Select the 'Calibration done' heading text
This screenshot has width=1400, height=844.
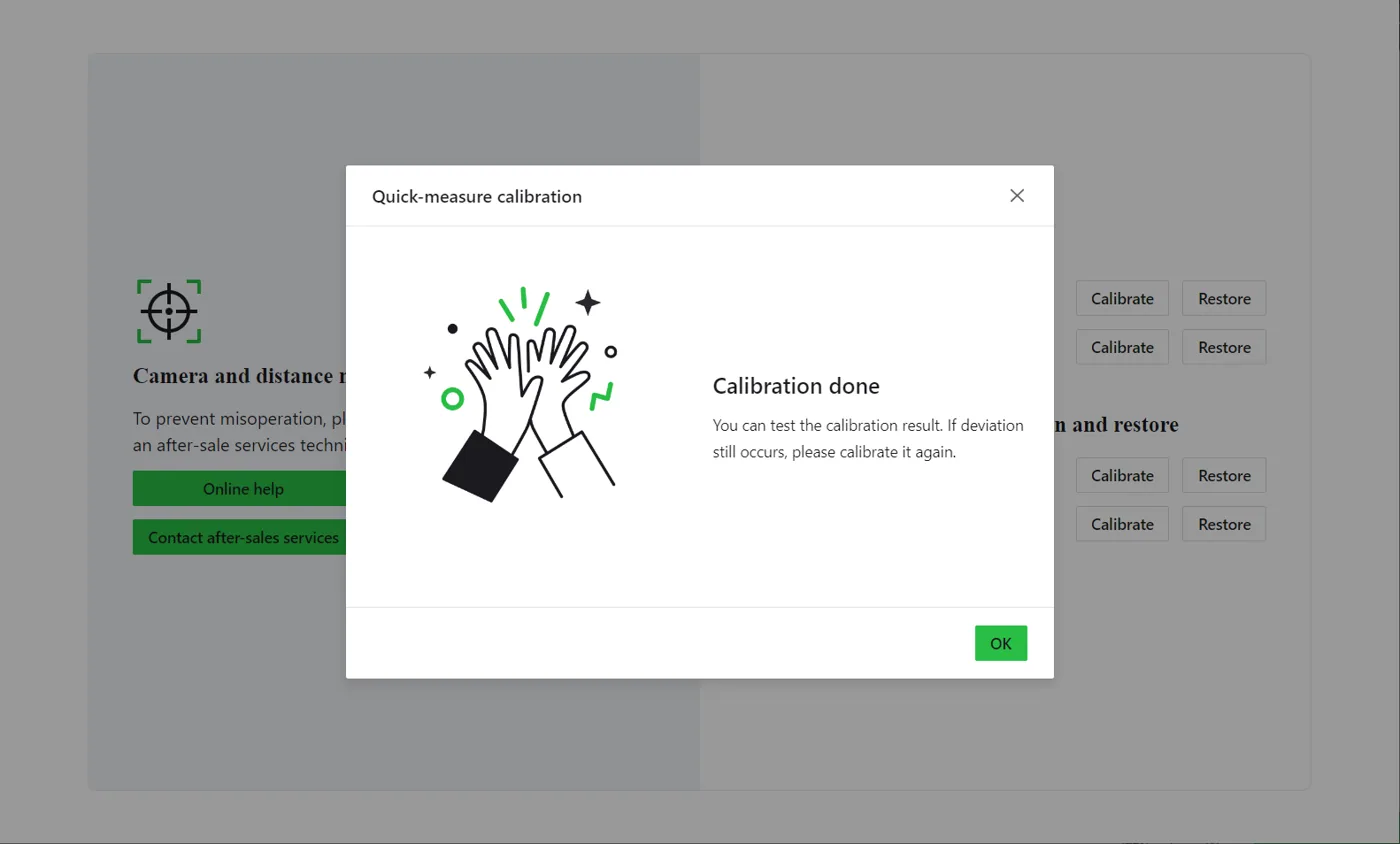pyautogui.click(x=796, y=386)
